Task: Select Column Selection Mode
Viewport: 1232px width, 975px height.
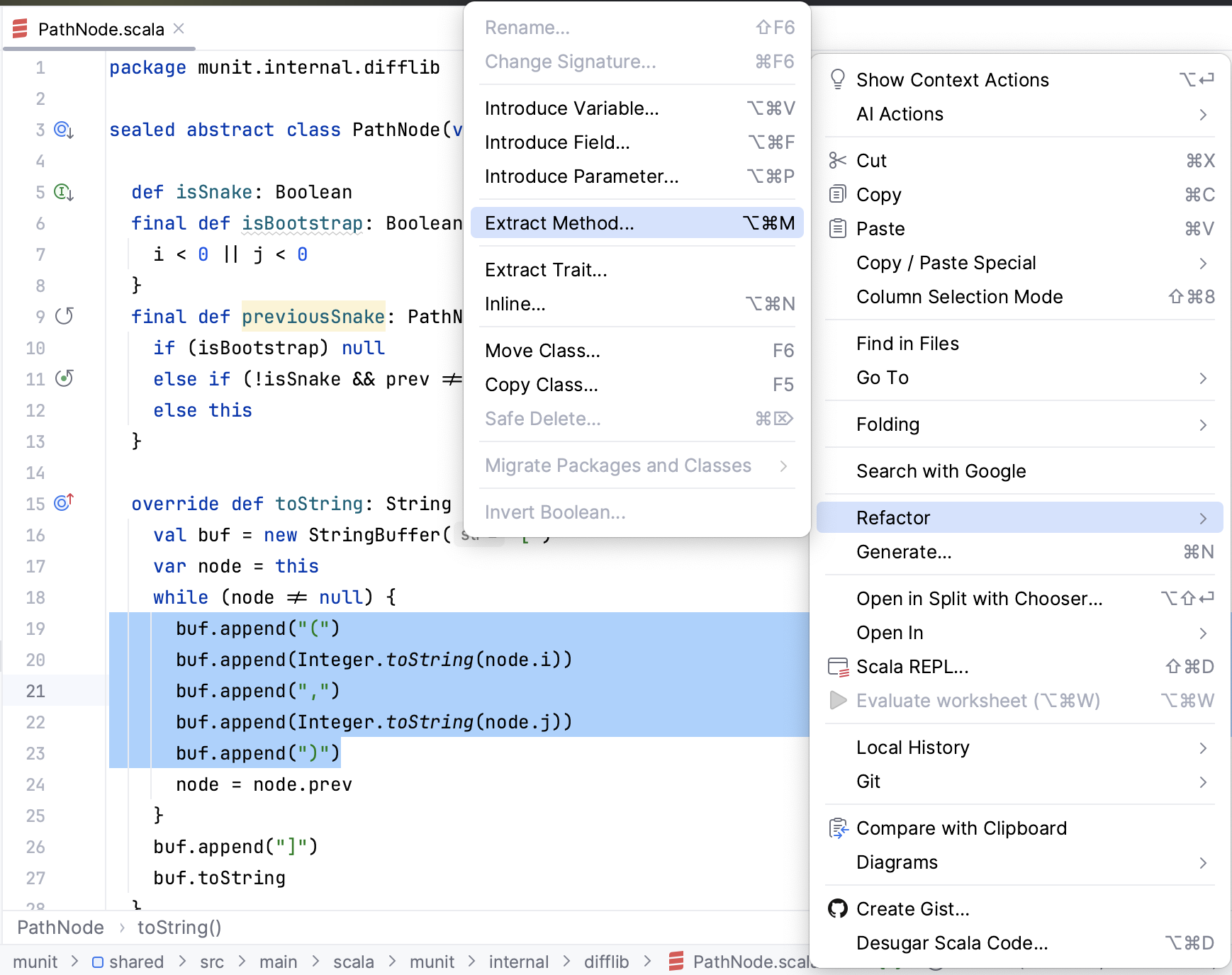Action: click(959, 297)
